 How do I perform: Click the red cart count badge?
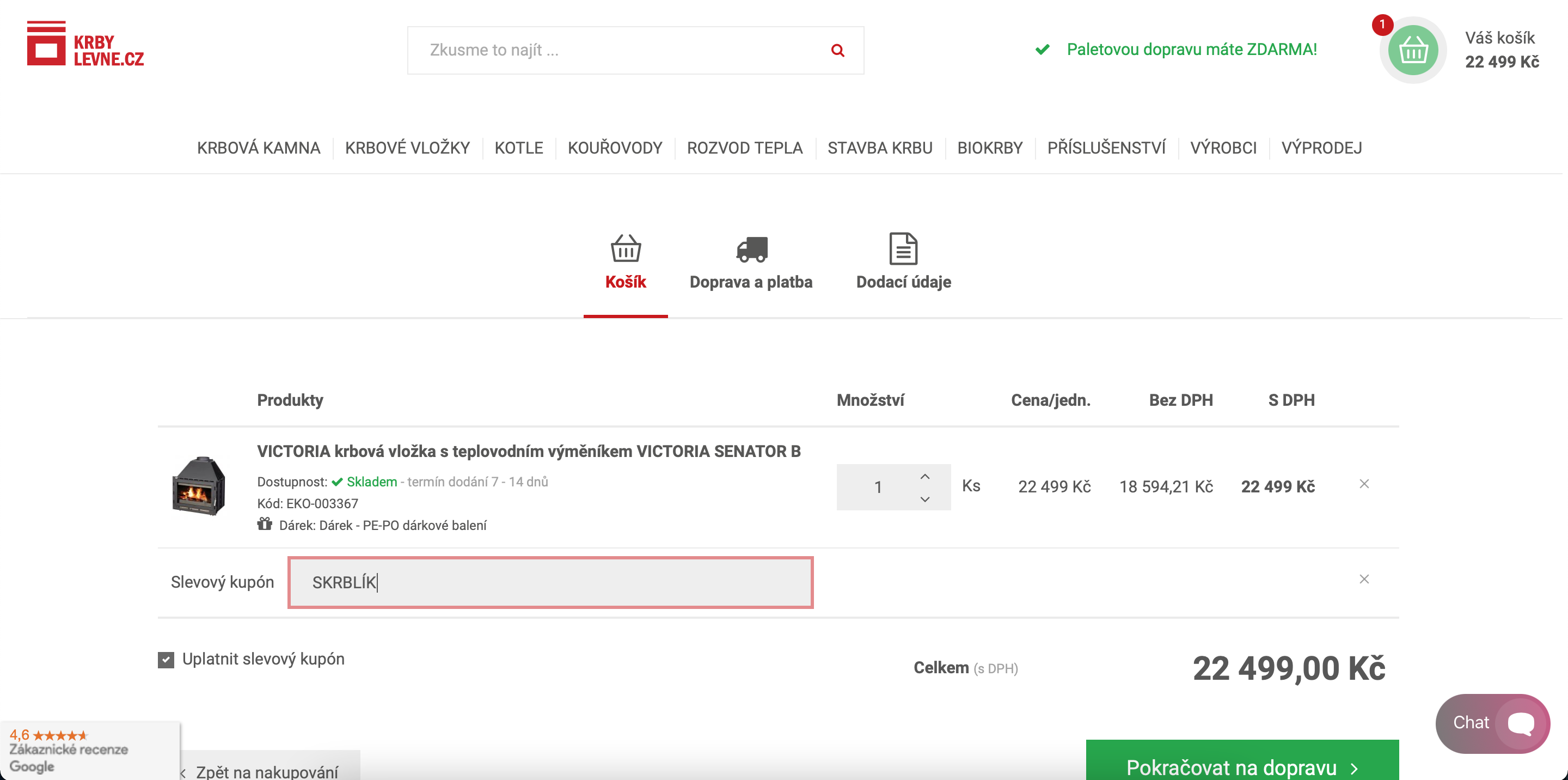(x=1382, y=25)
